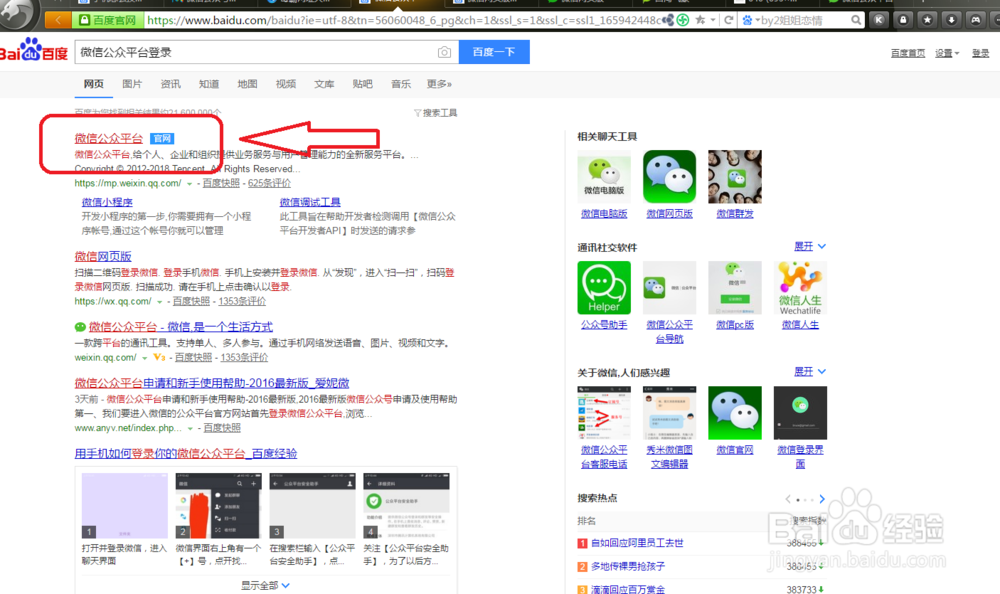Image resolution: width=1000 pixels, height=594 pixels.
Task: Switch to the 网页 tab
Action: pos(93,84)
